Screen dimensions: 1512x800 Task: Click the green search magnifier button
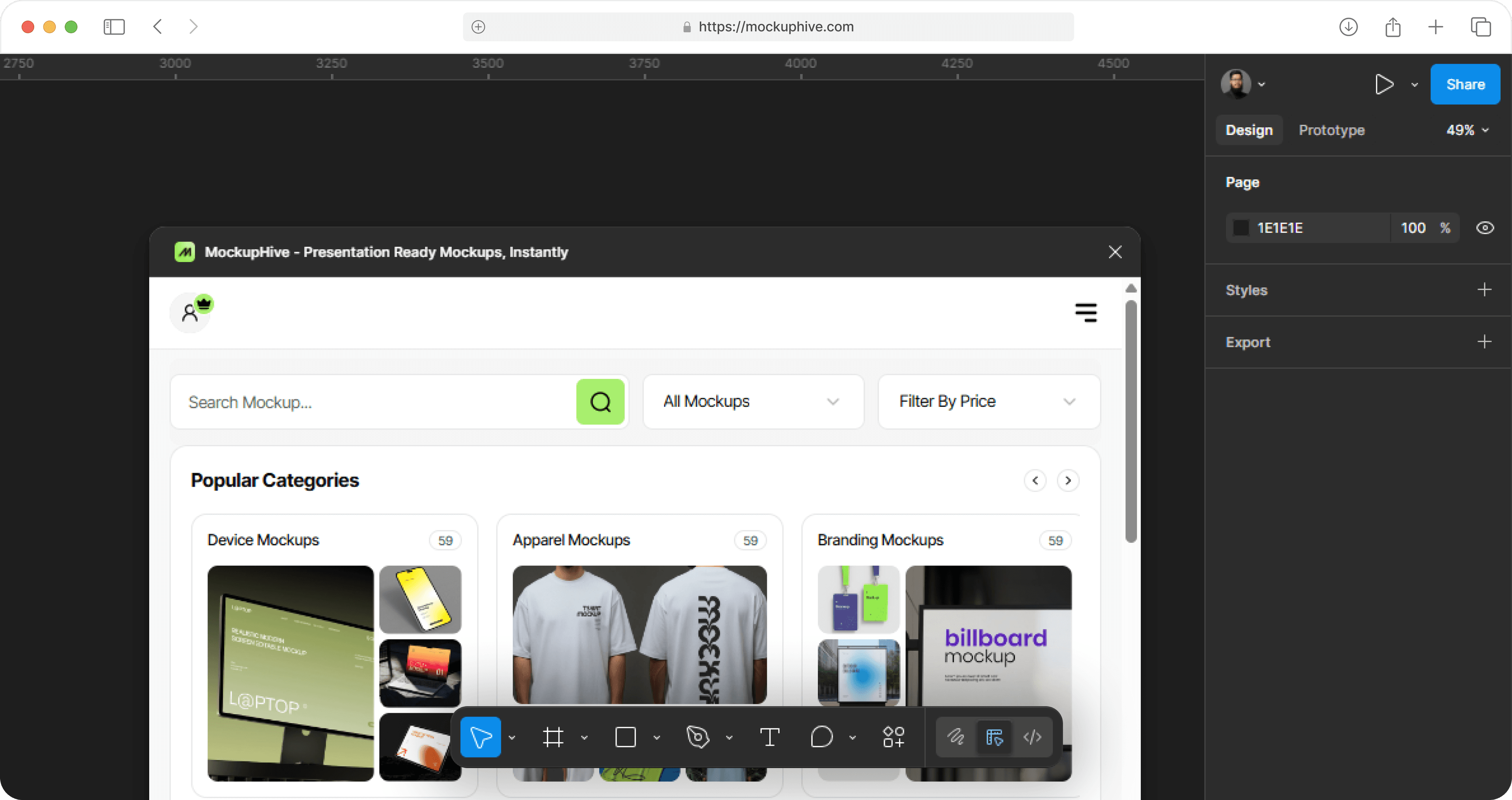[x=600, y=402]
